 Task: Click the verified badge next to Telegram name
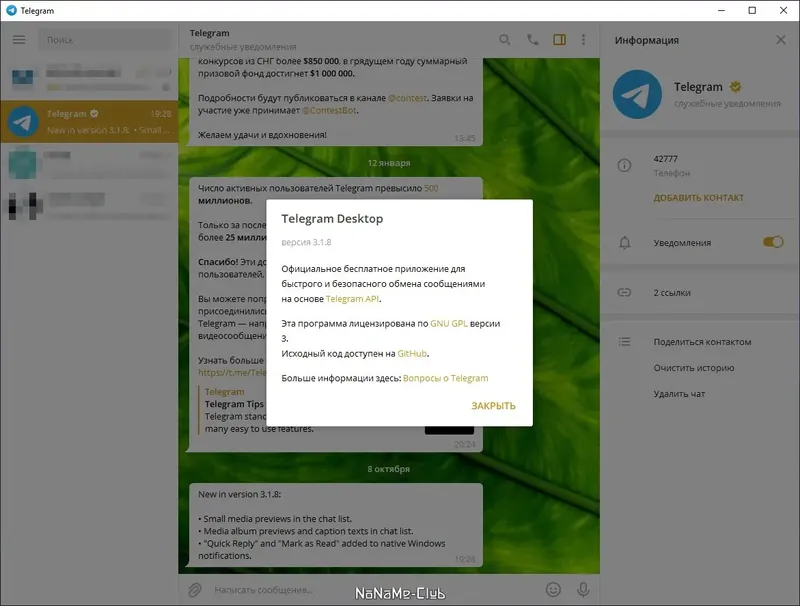click(735, 87)
